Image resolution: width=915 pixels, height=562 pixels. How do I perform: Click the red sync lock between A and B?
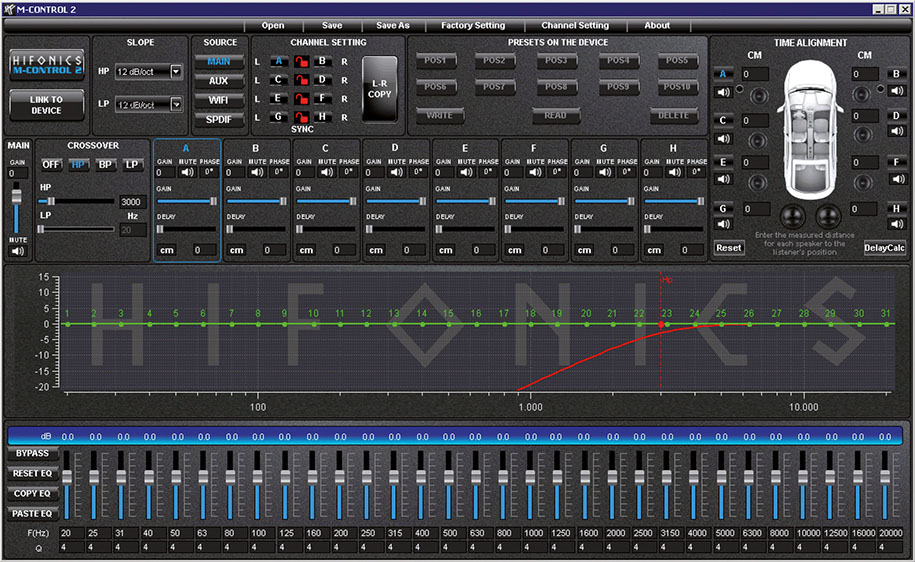pyautogui.click(x=299, y=61)
